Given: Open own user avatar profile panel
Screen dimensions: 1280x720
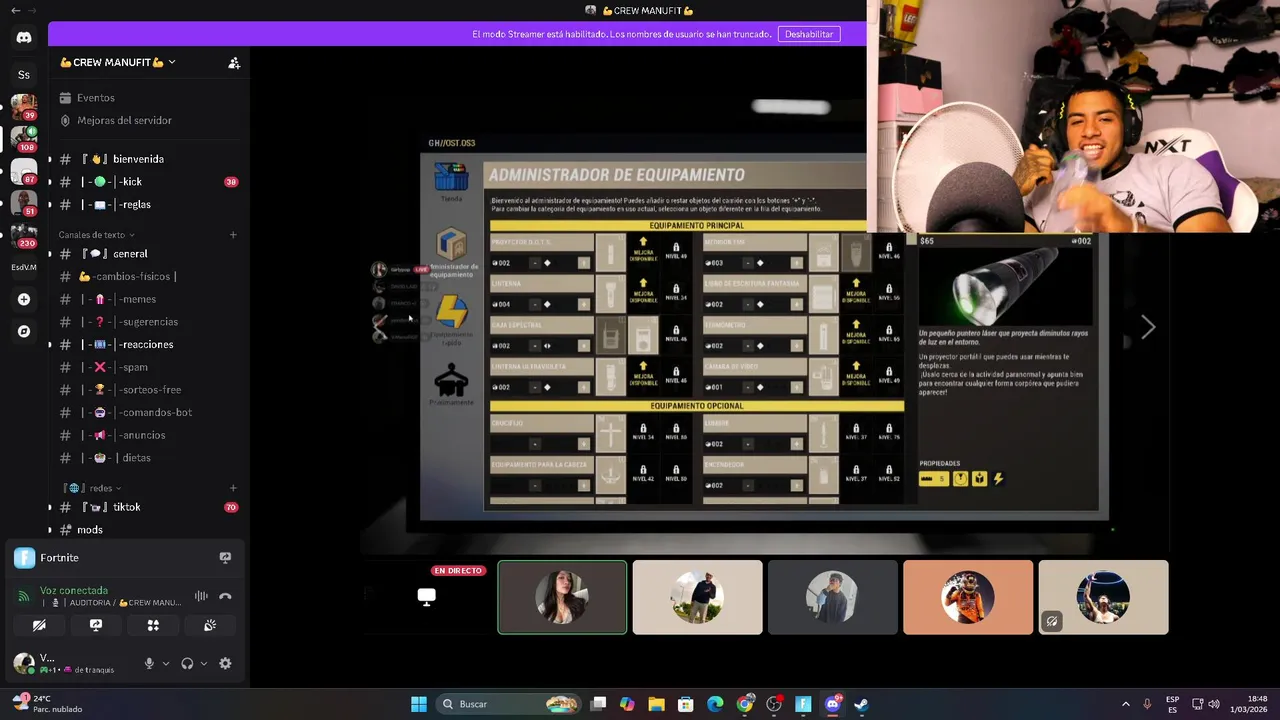Looking at the screenshot, I should (x=23, y=663).
